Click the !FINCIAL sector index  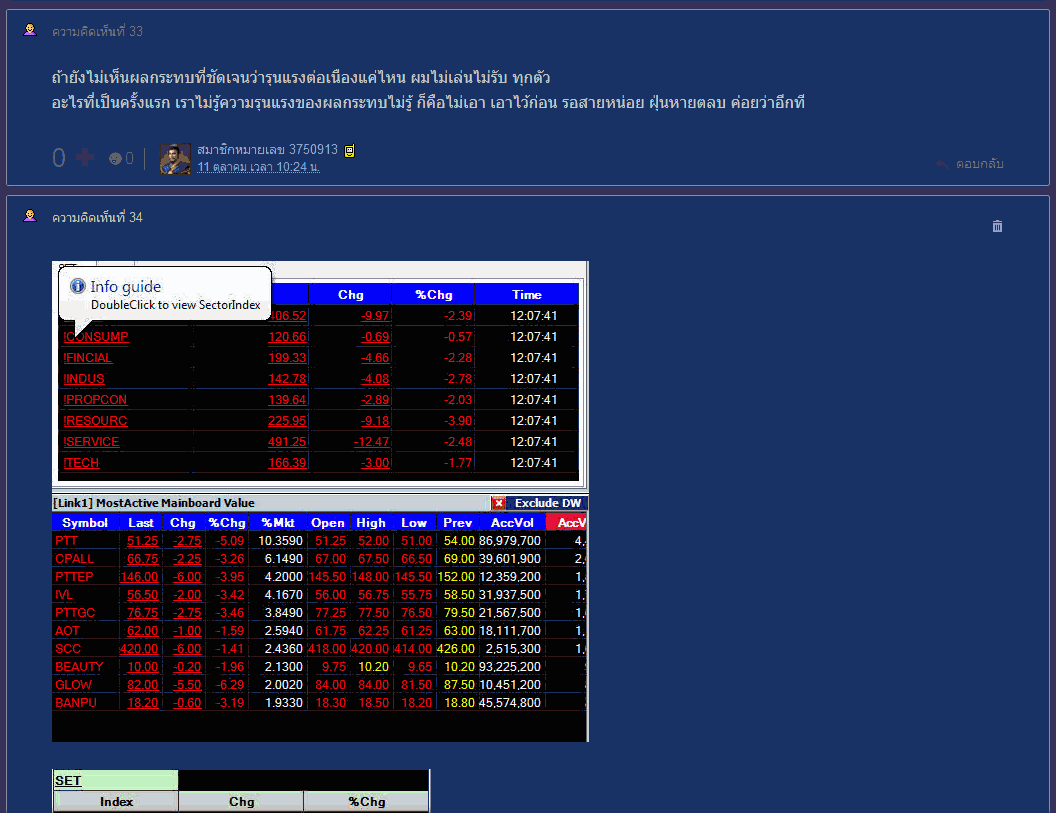point(88,358)
